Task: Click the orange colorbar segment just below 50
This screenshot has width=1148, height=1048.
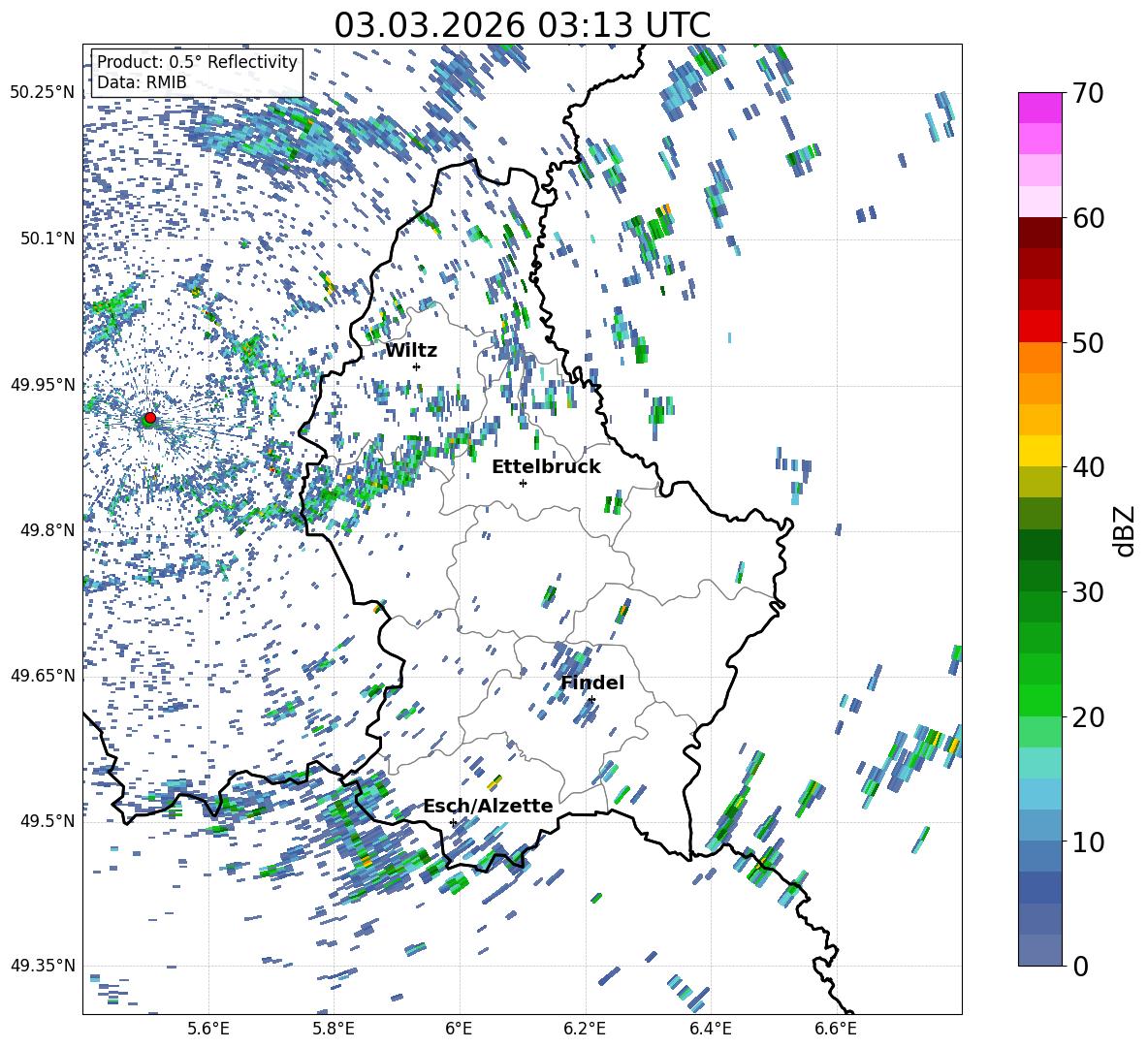Action: tap(1040, 357)
